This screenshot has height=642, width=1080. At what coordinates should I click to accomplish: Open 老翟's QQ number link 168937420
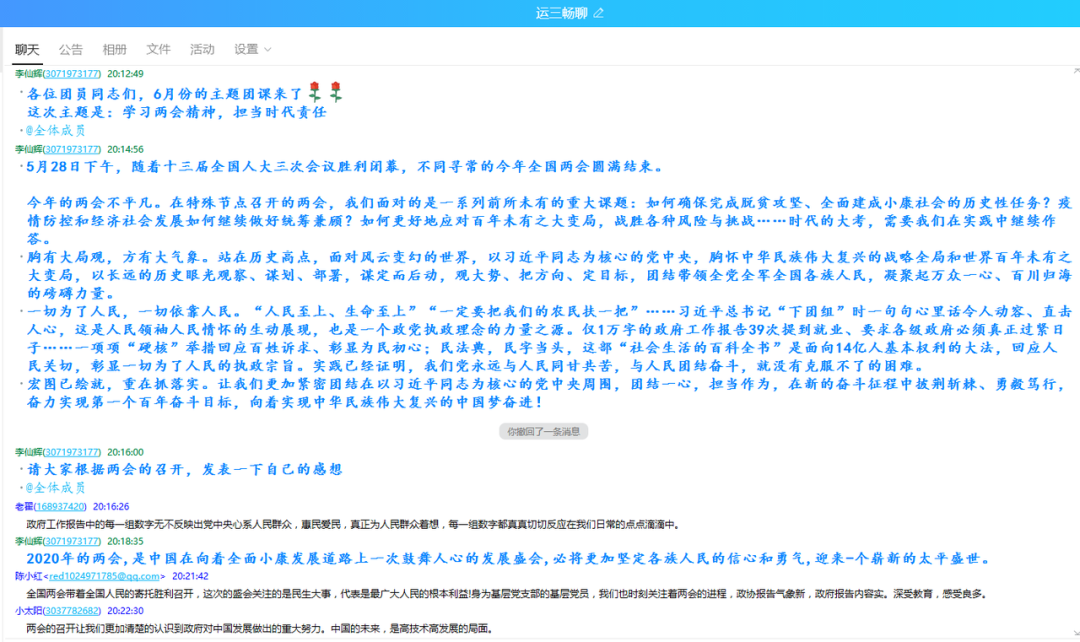point(63,507)
